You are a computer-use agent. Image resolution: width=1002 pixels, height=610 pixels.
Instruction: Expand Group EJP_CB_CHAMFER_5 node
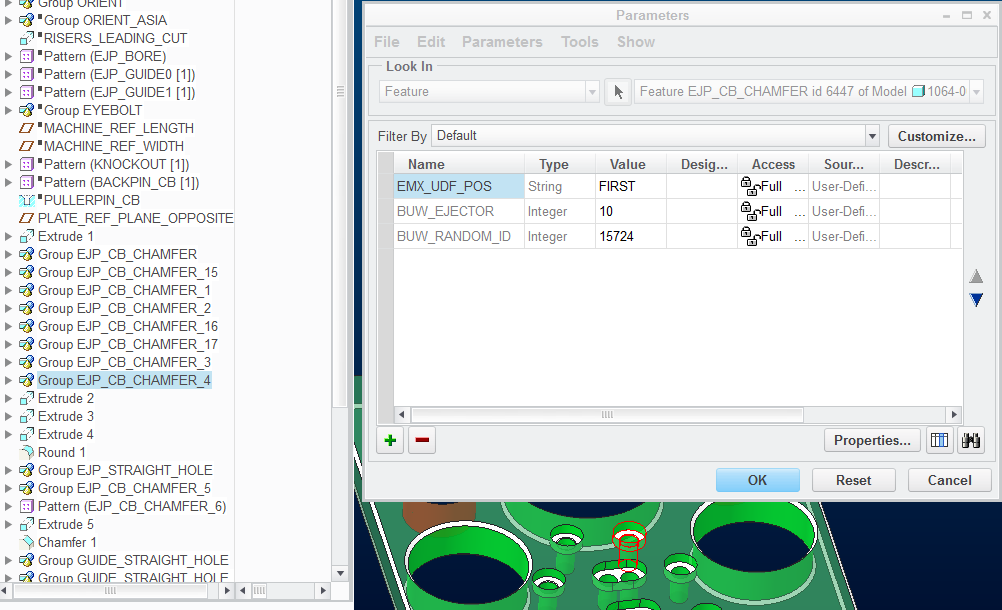coord(8,489)
